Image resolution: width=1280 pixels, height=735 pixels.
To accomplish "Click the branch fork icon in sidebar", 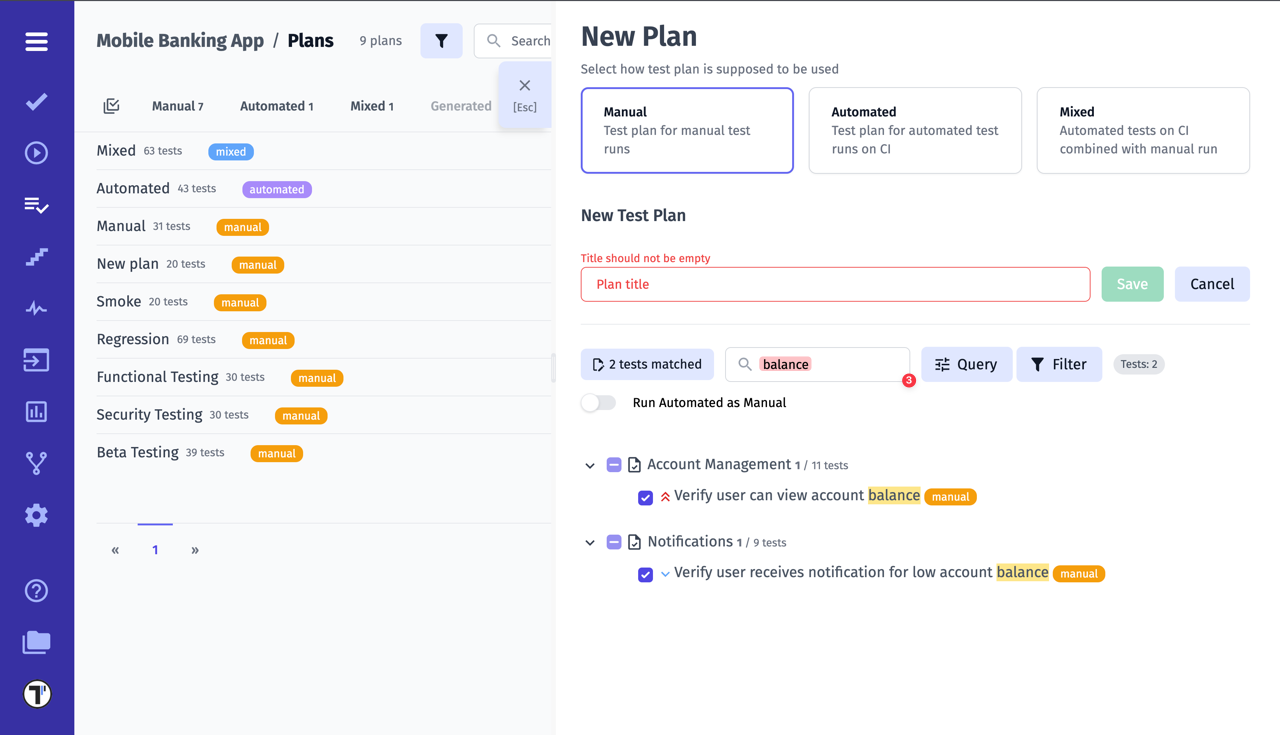I will pyautogui.click(x=37, y=463).
